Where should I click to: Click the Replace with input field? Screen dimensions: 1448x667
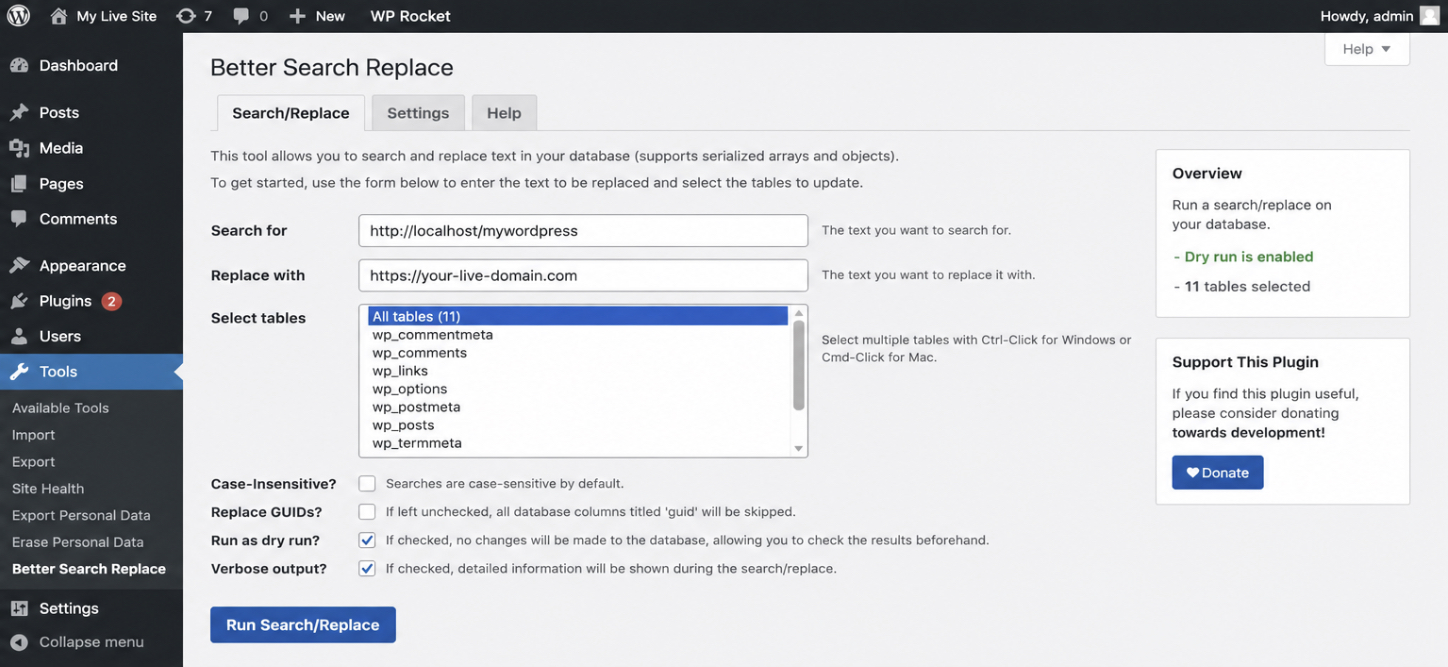click(583, 275)
